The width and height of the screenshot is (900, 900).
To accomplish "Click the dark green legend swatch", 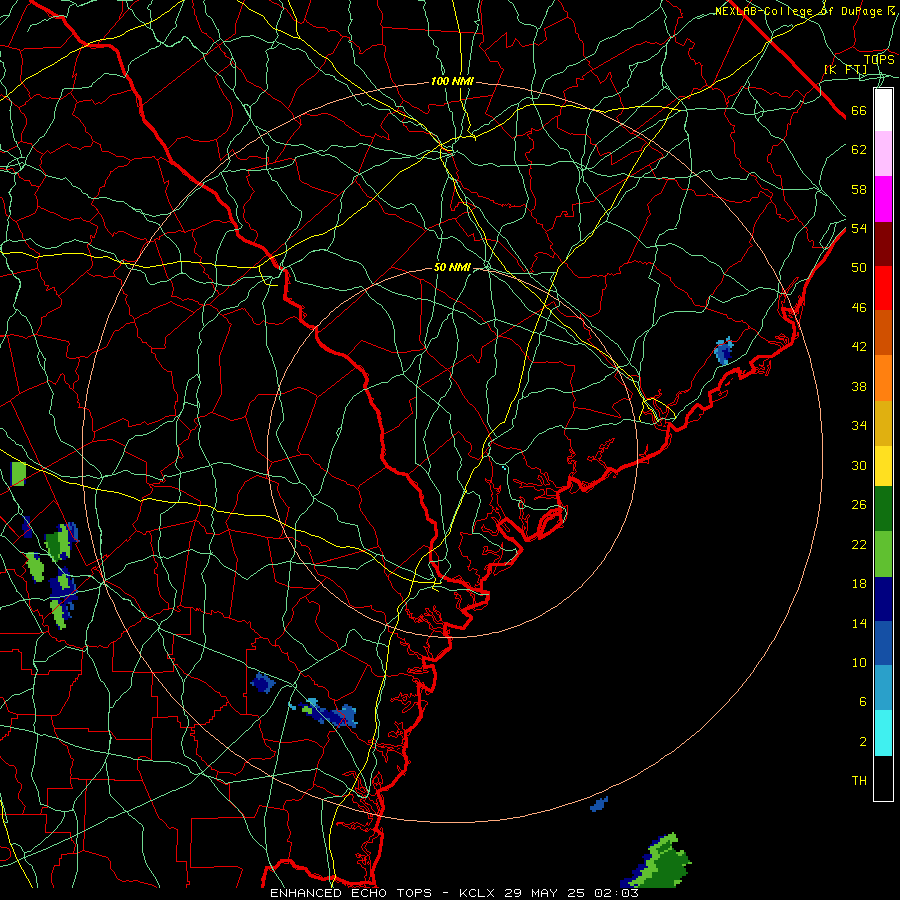I will click(883, 509).
